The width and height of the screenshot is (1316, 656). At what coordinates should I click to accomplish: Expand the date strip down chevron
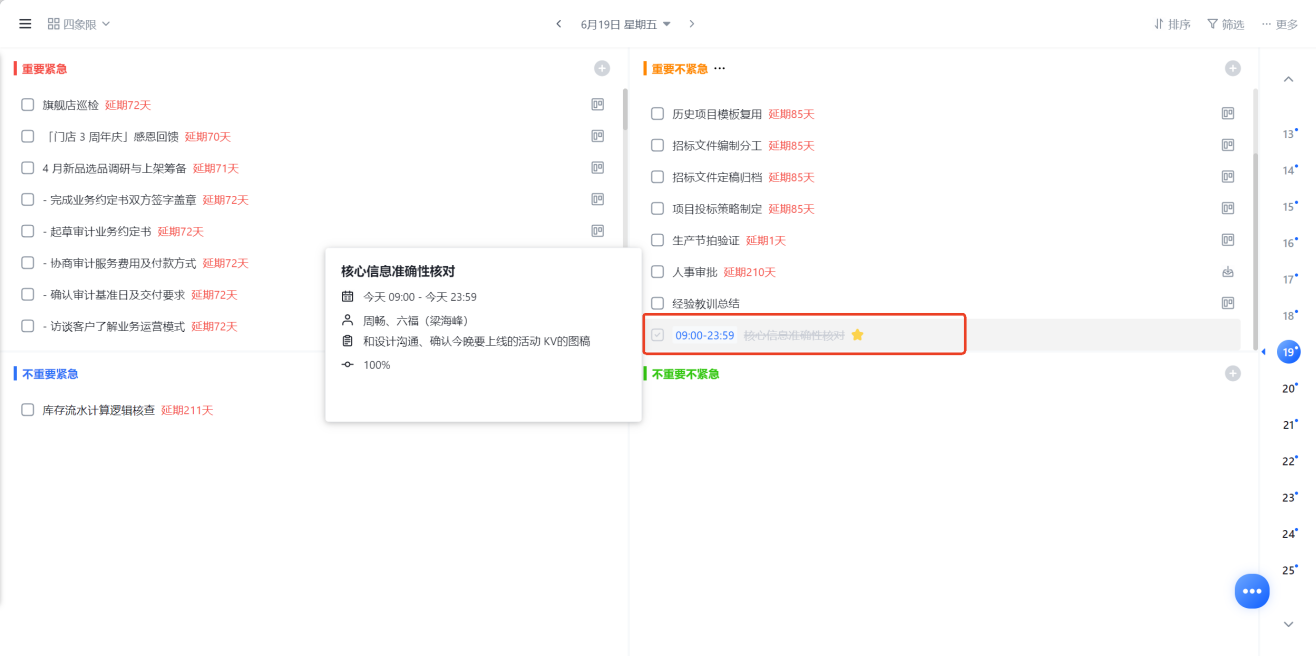click(1288, 624)
